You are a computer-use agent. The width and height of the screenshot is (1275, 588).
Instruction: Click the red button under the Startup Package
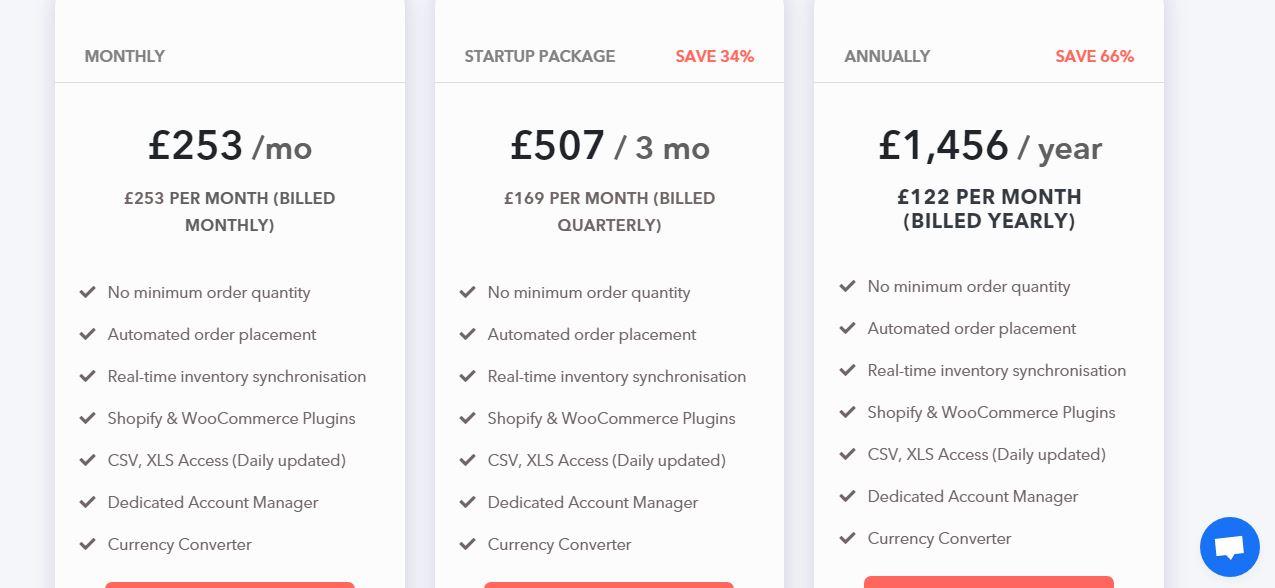click(609, 585)
